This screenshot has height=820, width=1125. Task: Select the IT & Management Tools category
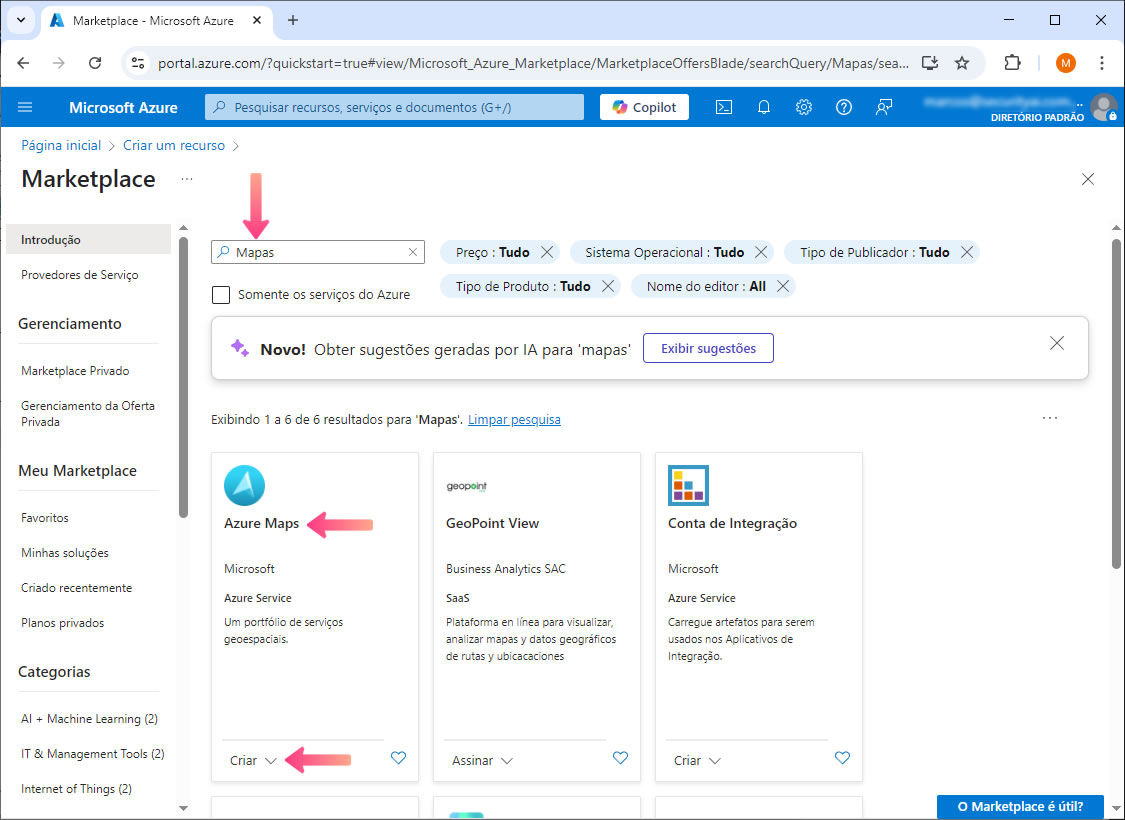pos(93,754)
